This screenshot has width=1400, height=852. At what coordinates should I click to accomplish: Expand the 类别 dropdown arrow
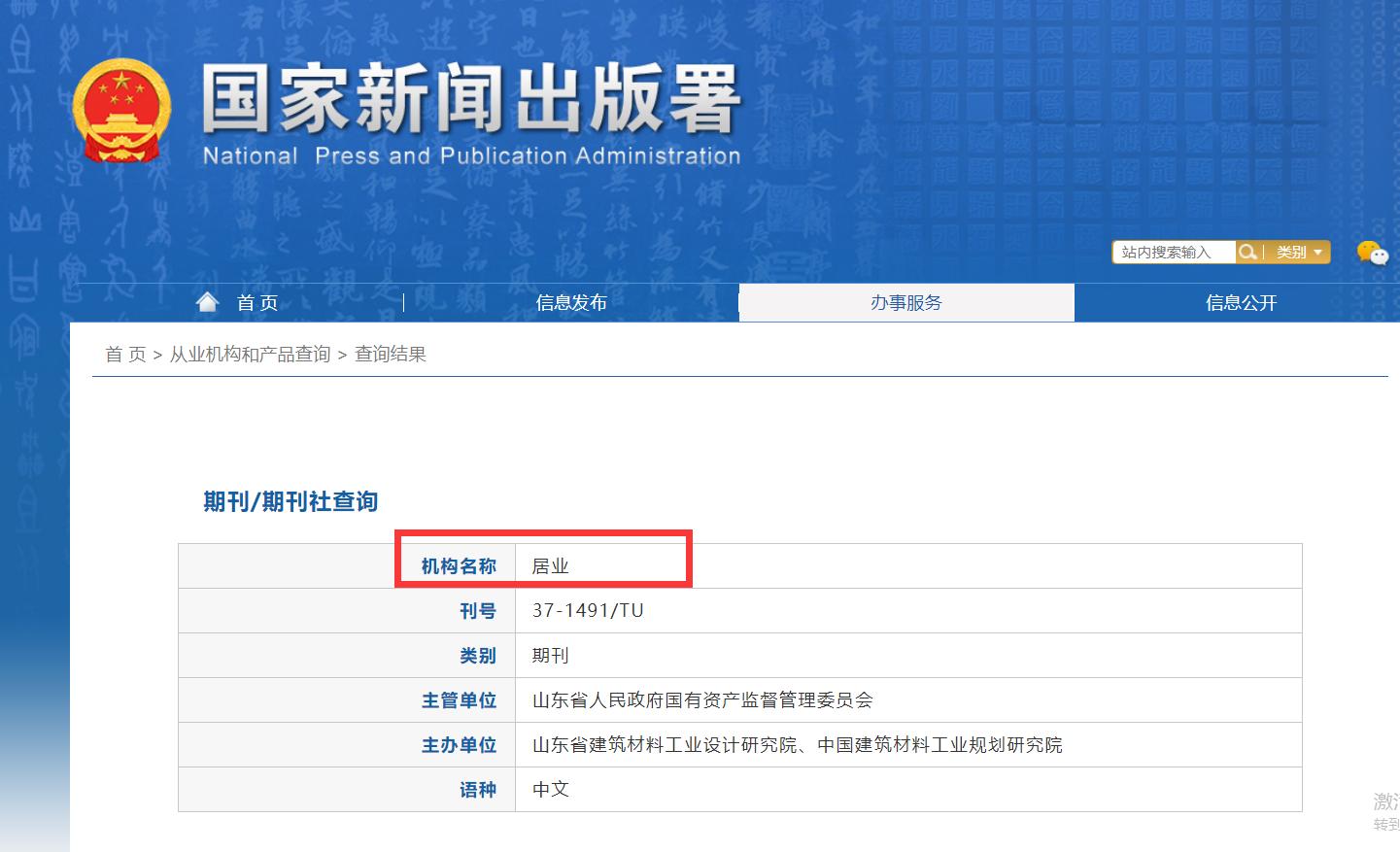click(1319, 252)
